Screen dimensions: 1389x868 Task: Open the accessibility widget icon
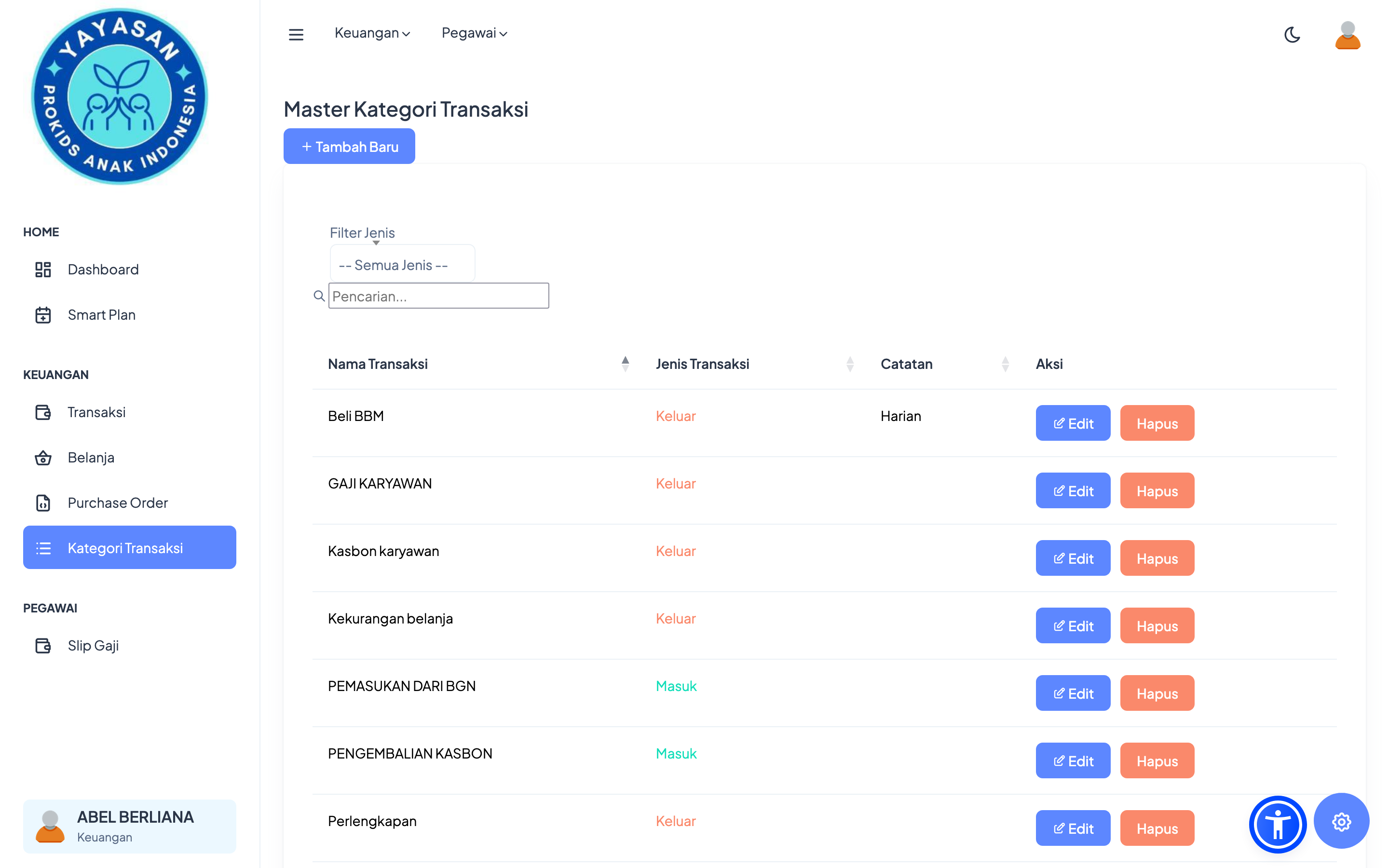point(1277,824)
